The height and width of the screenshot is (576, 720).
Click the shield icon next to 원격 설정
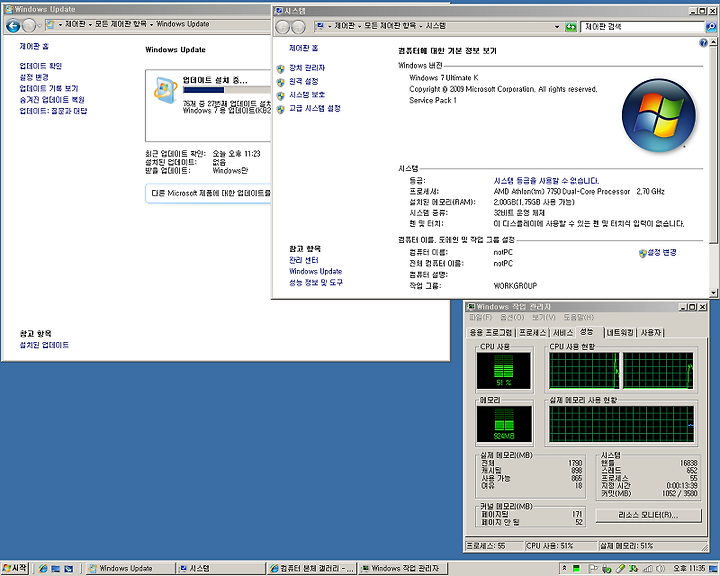pyautogui.click(x=281, y=82)
